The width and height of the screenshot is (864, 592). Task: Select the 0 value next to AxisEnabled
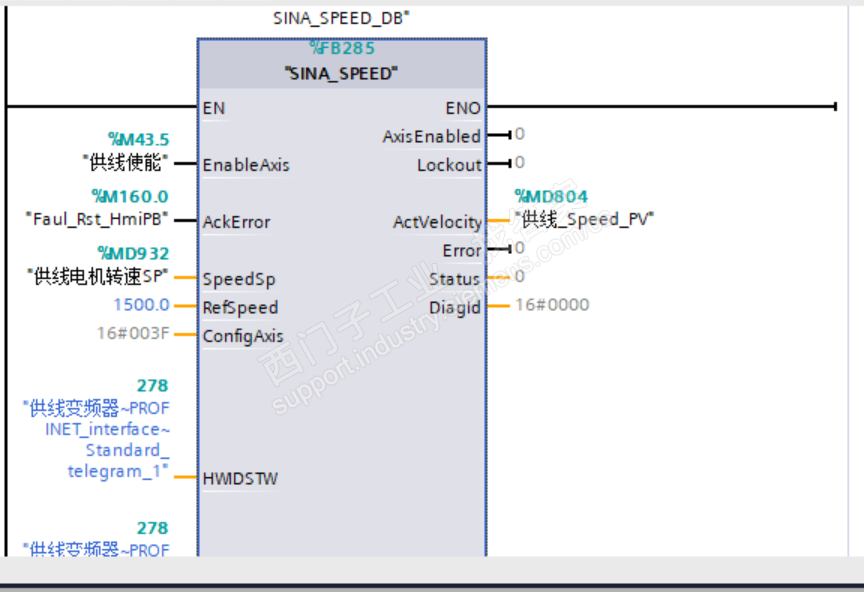[520, 134]
